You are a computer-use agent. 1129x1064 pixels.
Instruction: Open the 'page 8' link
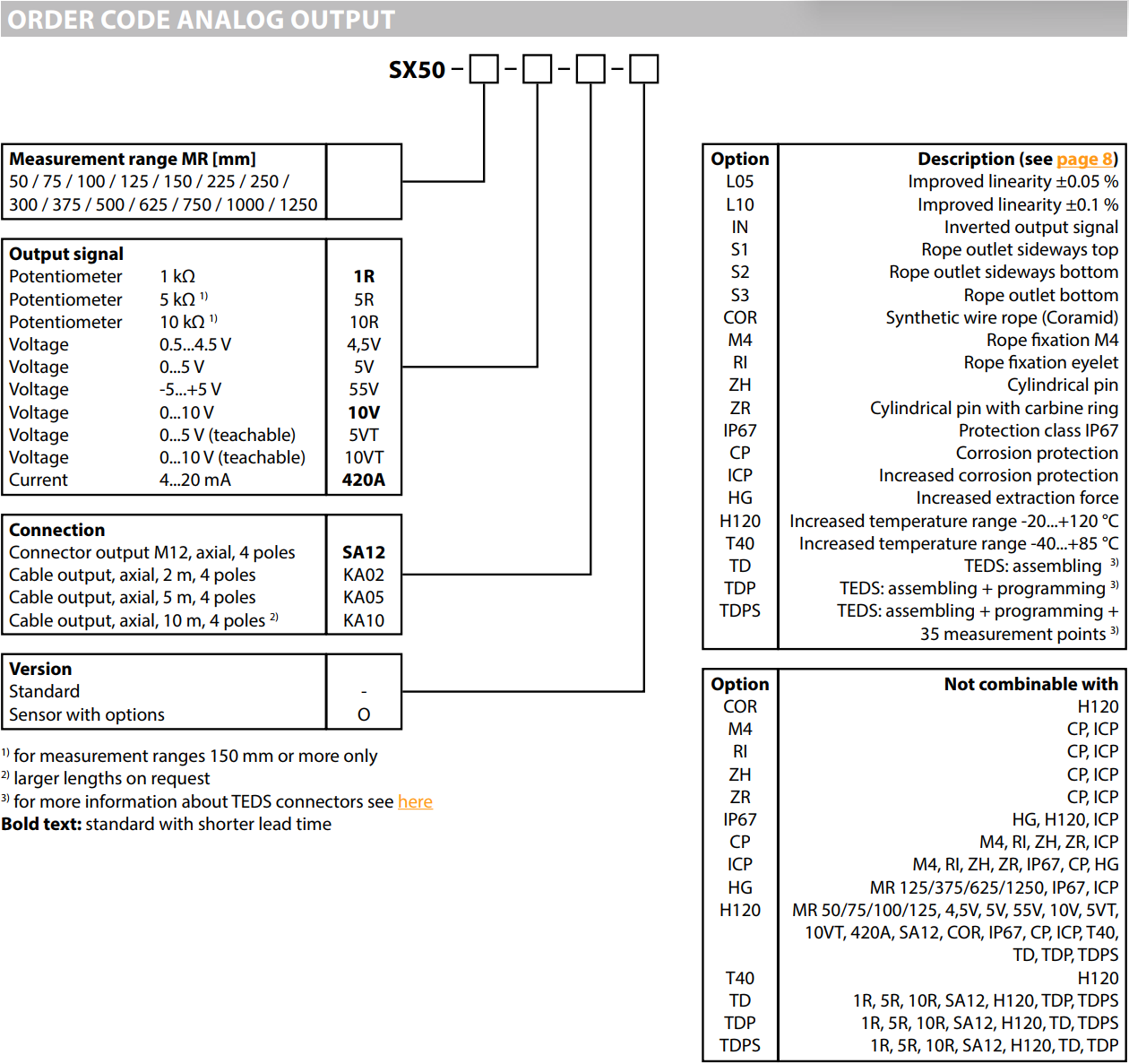coord(1084,160)
